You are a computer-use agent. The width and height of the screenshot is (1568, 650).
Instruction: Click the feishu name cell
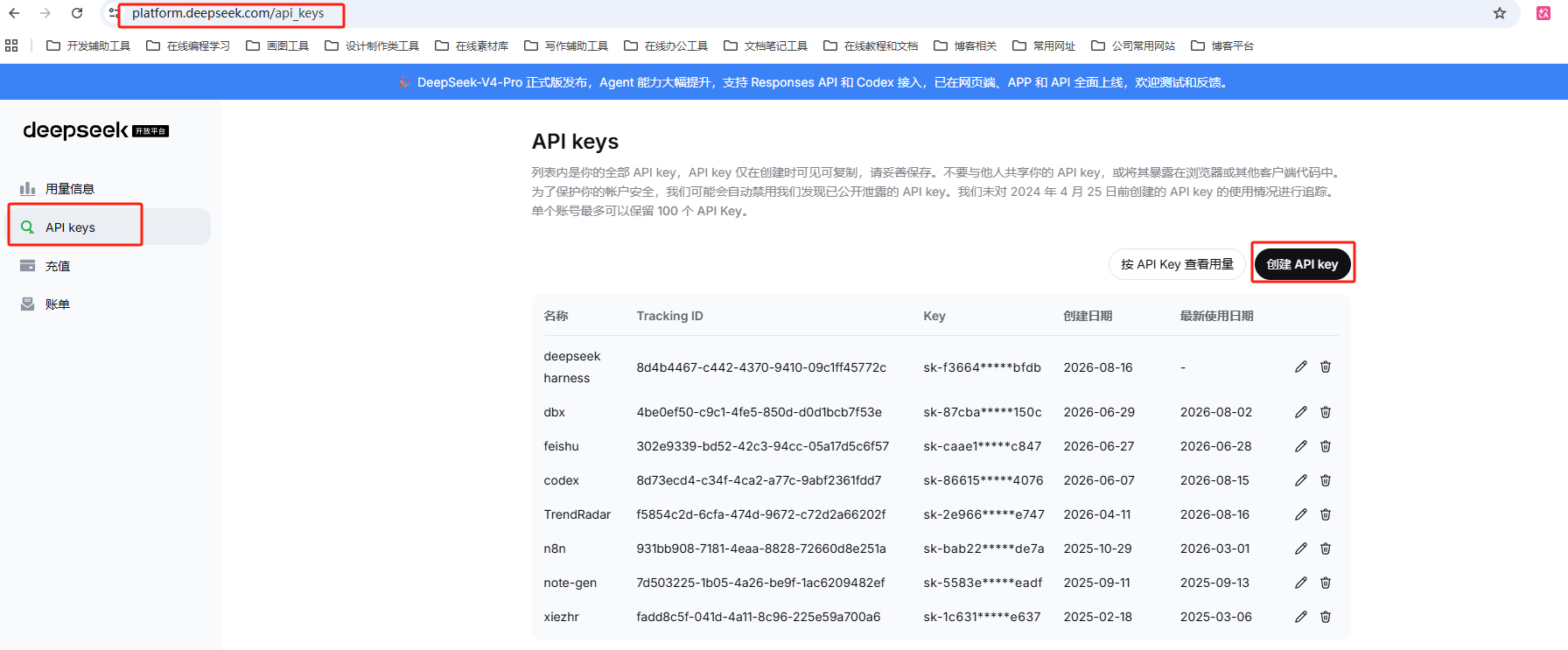coord(561,446)
